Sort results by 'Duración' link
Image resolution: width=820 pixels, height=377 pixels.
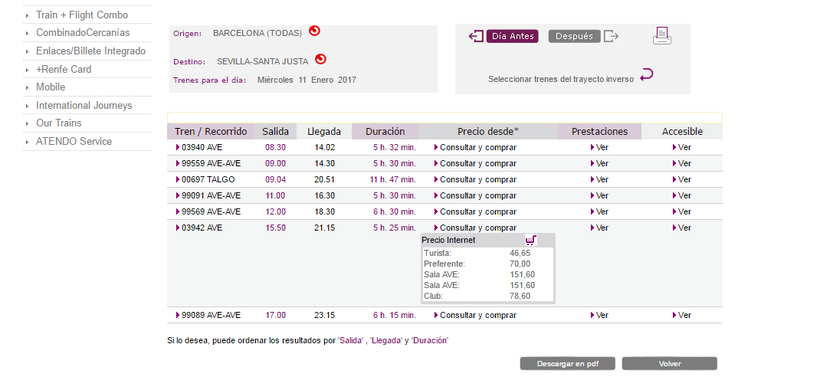point(430,340)
